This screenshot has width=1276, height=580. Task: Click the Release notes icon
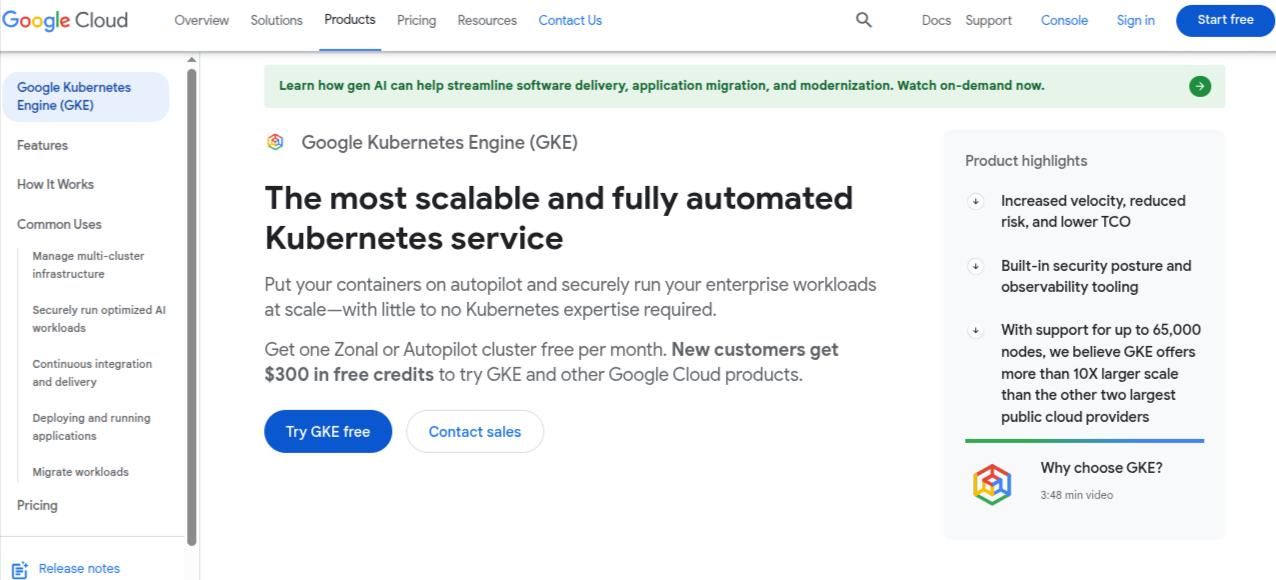coord(20,569)
